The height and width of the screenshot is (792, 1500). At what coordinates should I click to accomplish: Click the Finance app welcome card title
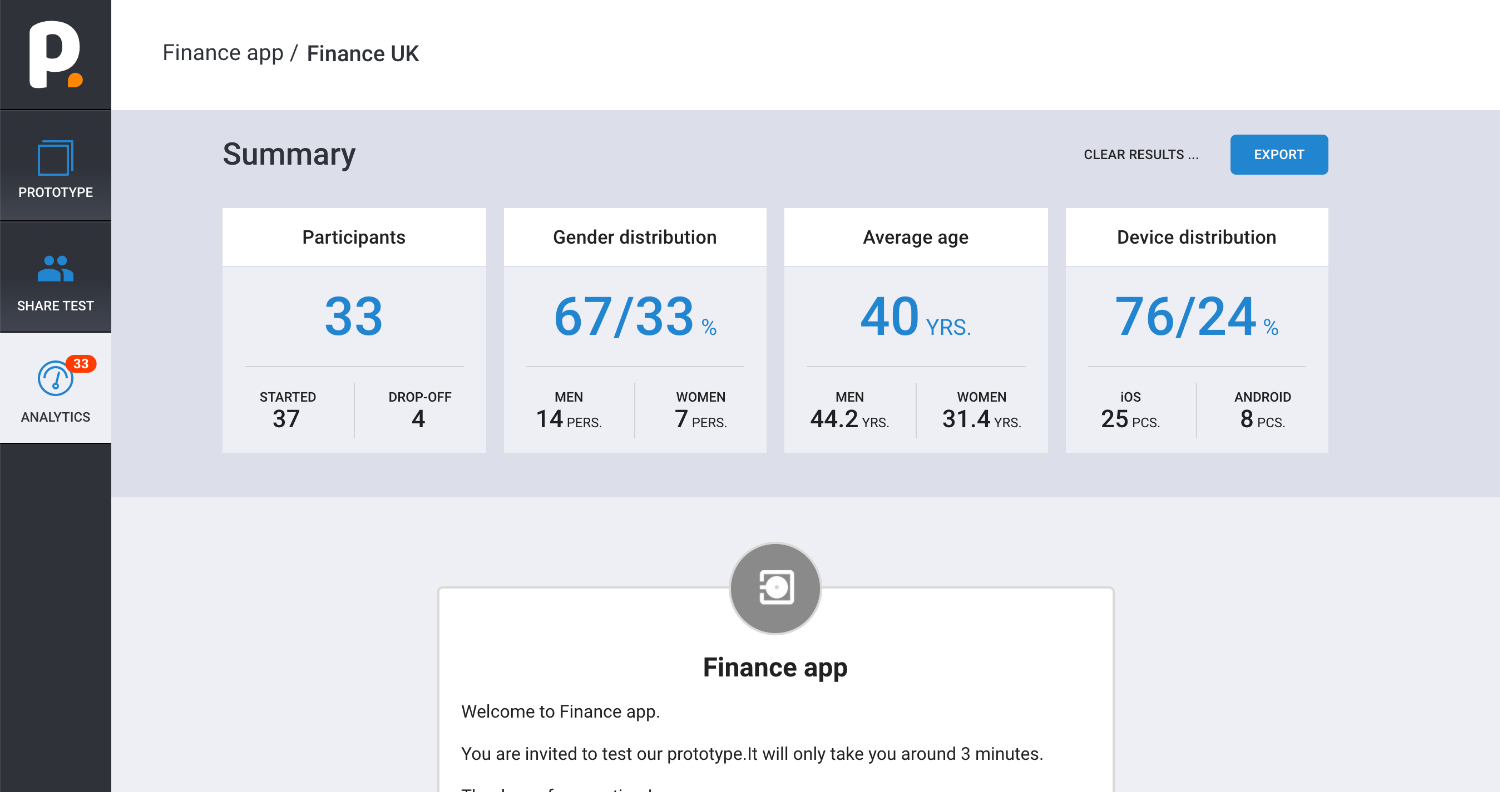tap(775, 667)
